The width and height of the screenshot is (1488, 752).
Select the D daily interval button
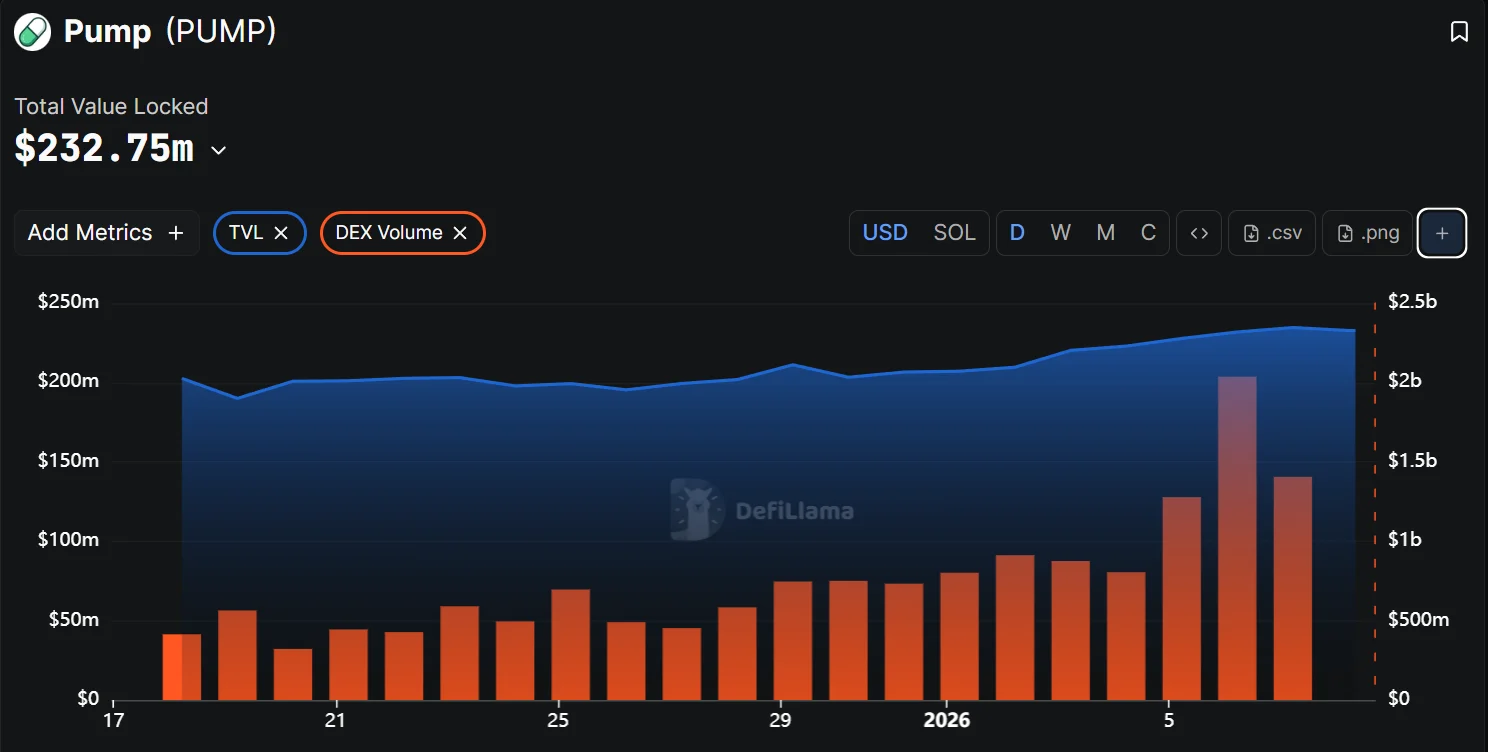pos(1017,232)
